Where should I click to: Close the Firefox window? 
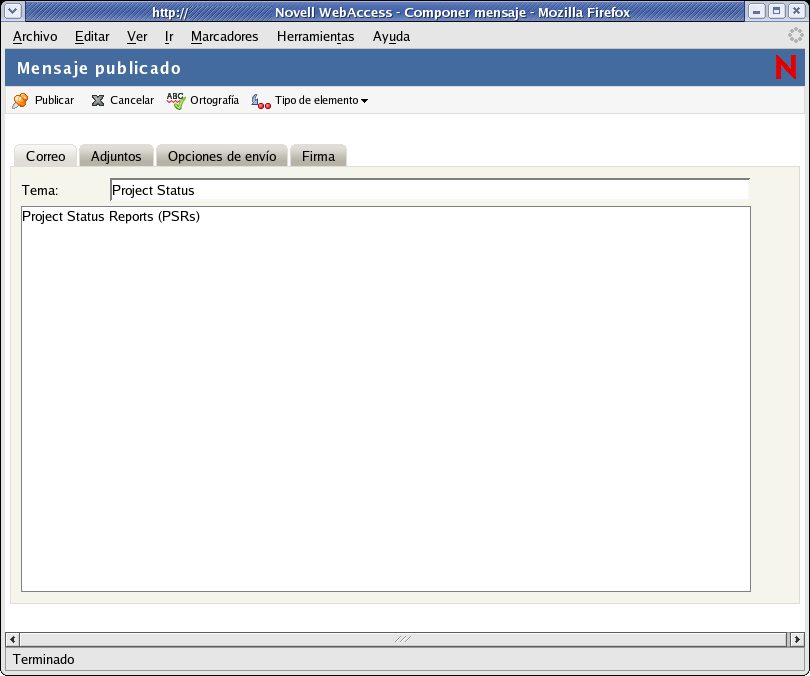797,11
